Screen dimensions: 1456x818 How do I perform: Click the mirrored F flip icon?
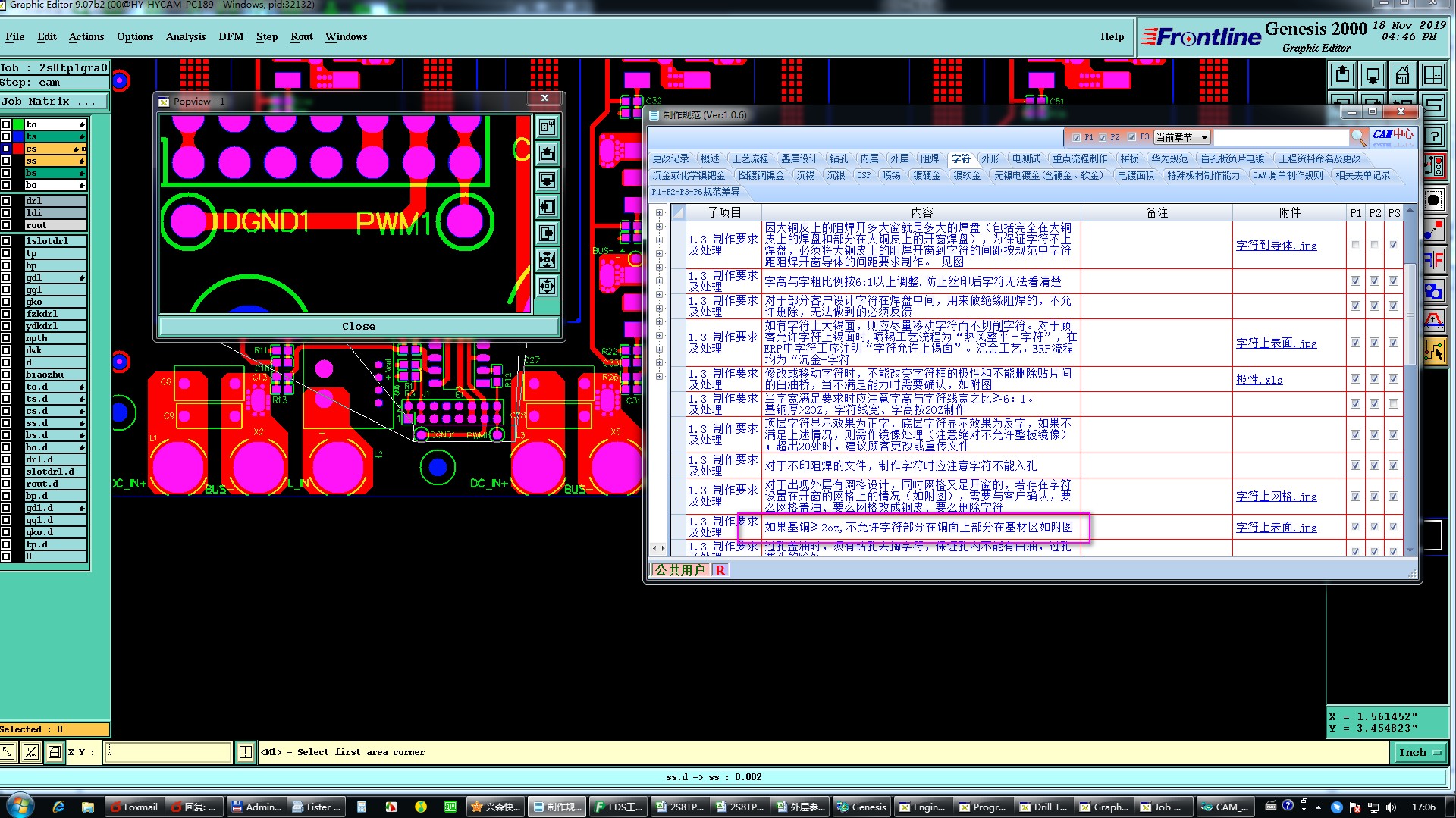coord(1434,261)
